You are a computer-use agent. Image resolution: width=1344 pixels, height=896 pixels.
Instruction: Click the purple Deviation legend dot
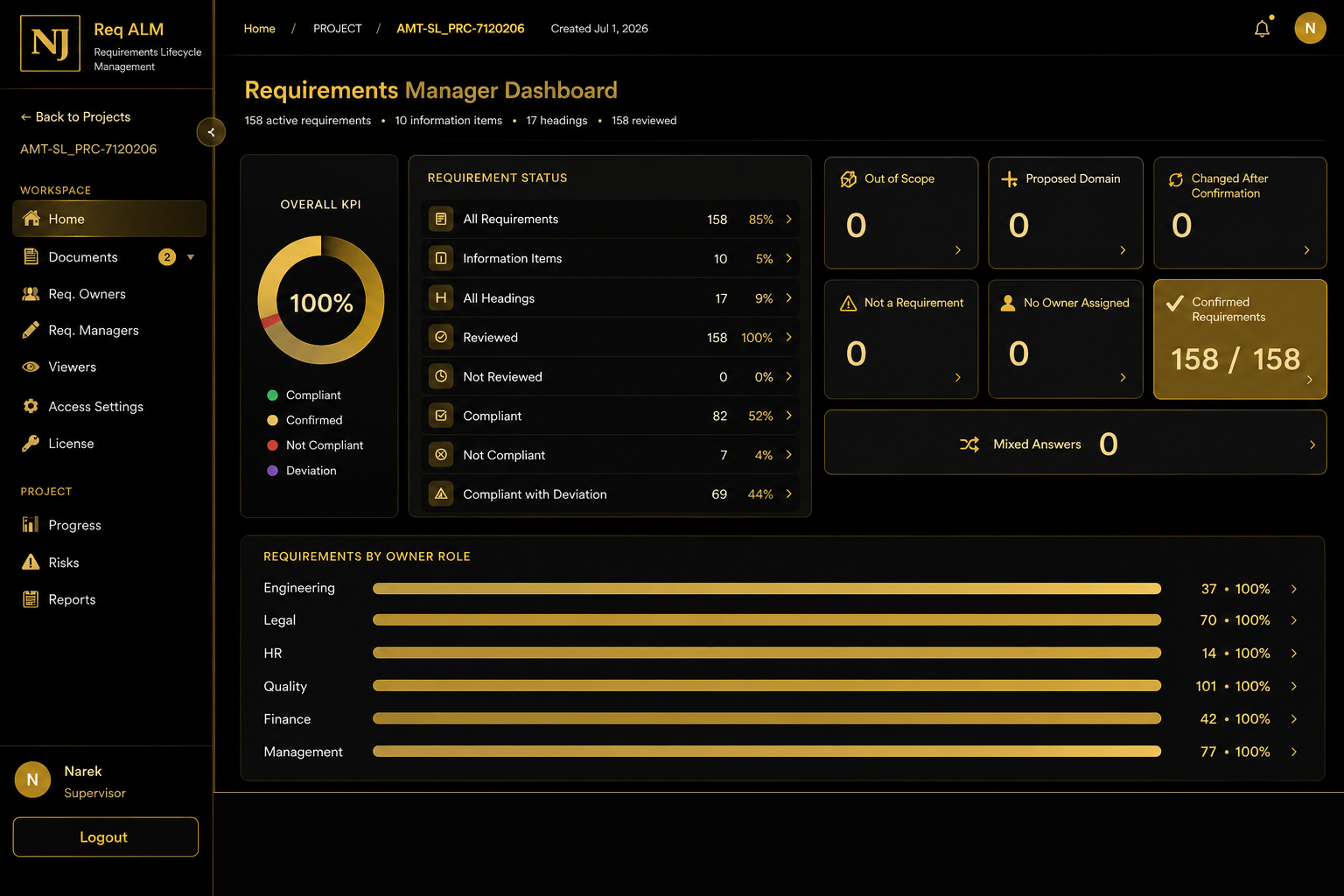pos(272,471)
